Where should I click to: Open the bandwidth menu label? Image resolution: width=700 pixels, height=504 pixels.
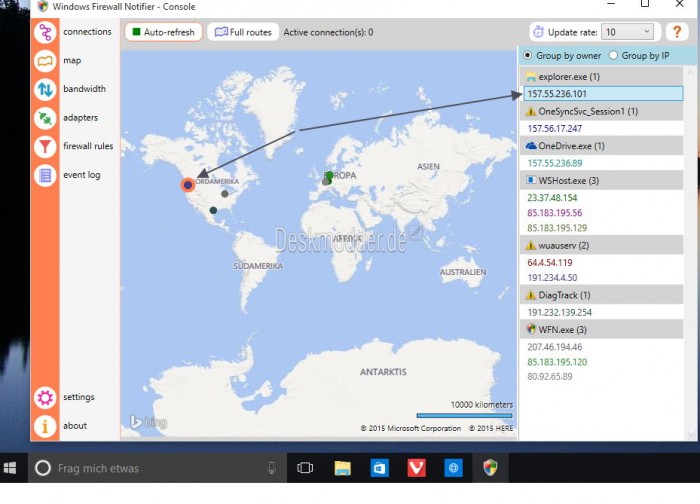[x=84, y=89]
